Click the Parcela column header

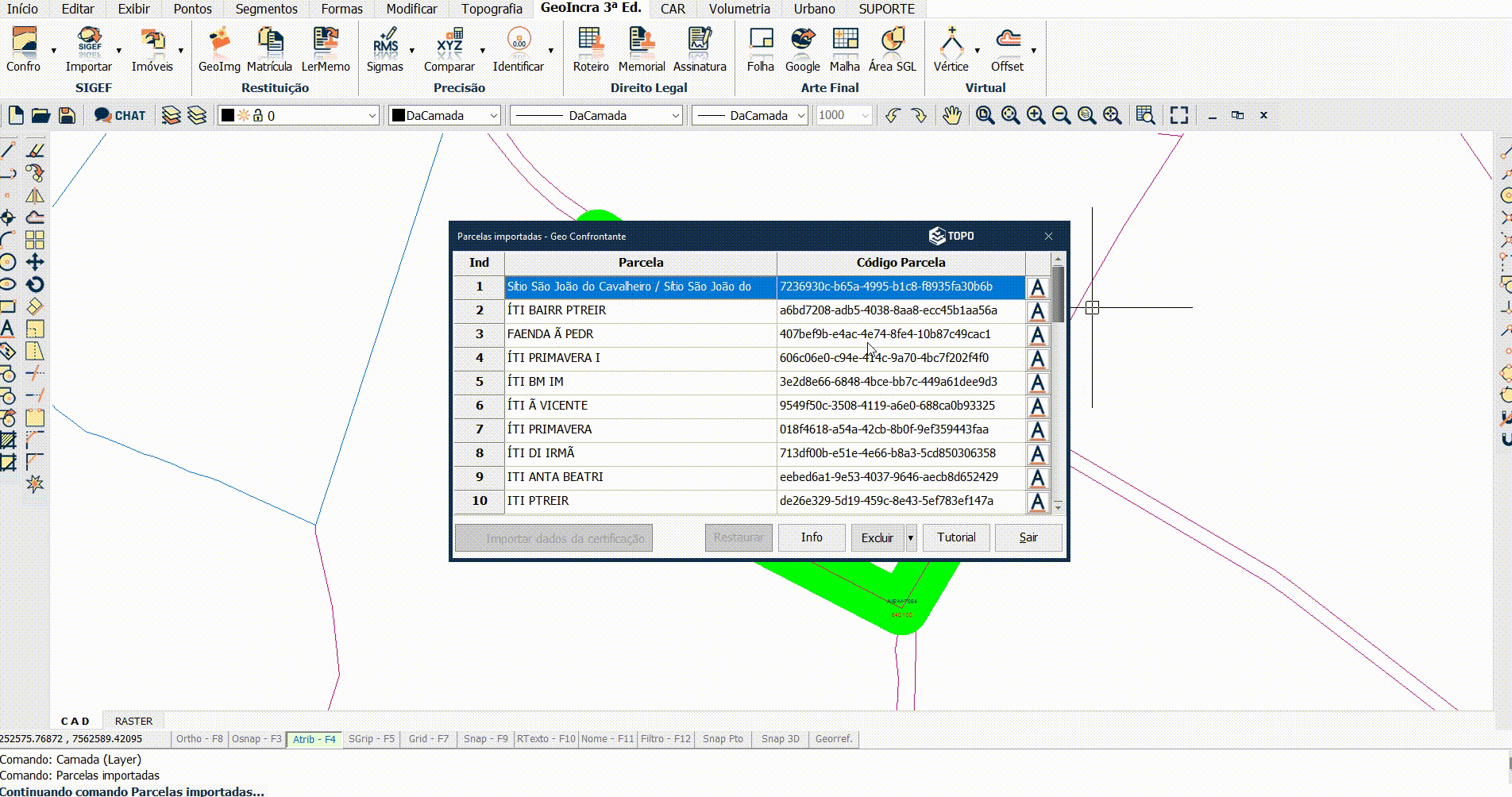click(640, 263)
